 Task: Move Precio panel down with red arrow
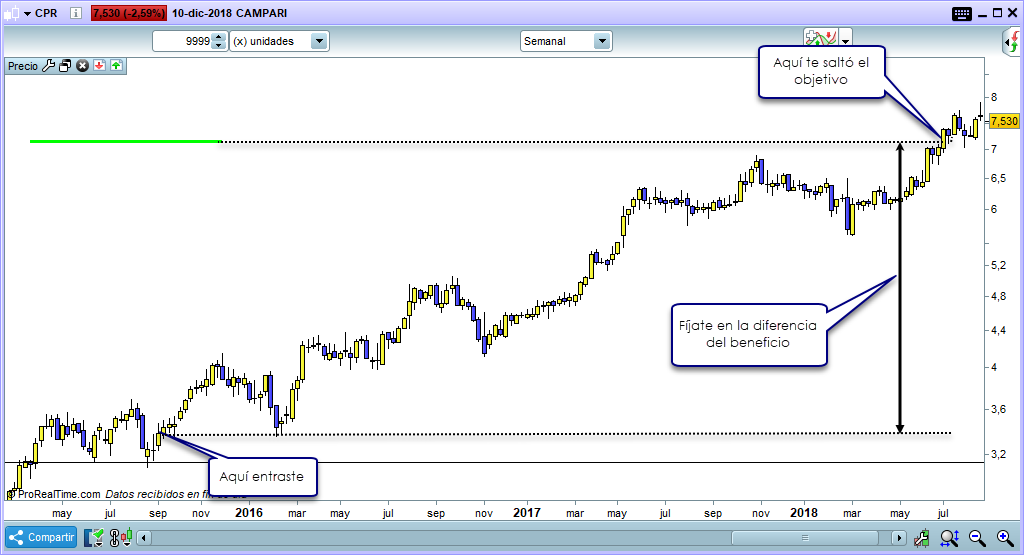point(100,66)
